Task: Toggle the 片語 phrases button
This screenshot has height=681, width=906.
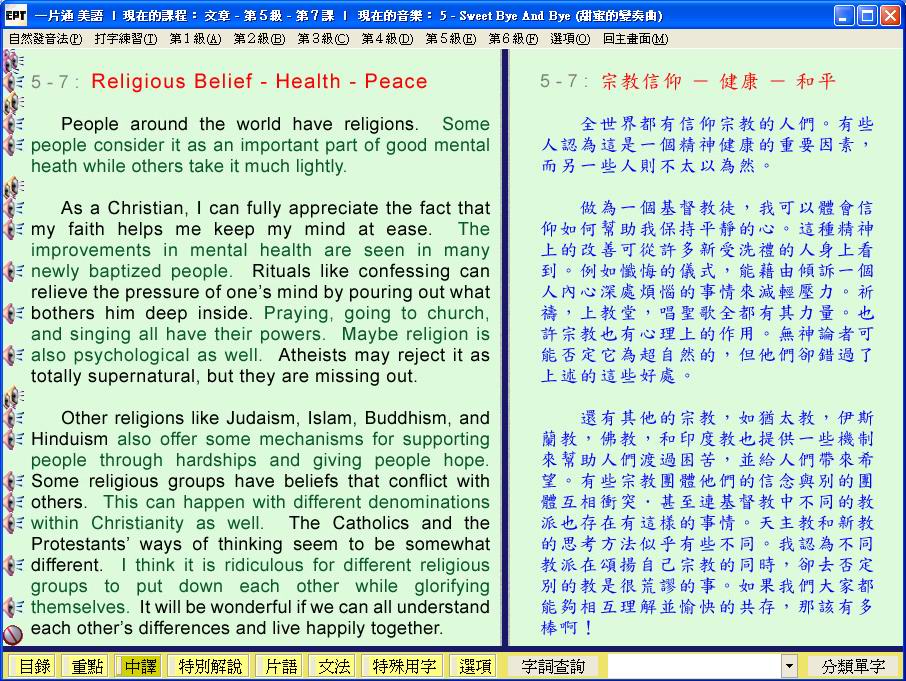Action: (278, 666)
